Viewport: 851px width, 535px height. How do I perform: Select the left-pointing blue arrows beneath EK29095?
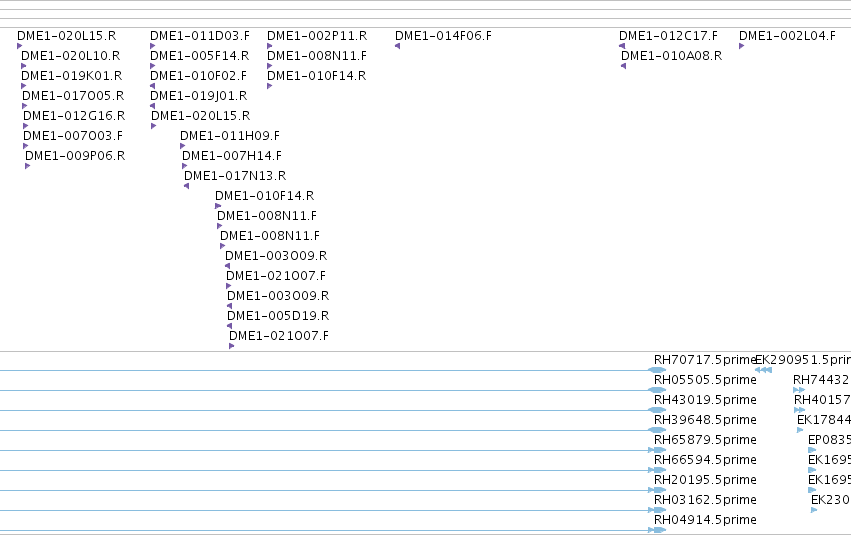pyautogui.click(x=764, y=370)
